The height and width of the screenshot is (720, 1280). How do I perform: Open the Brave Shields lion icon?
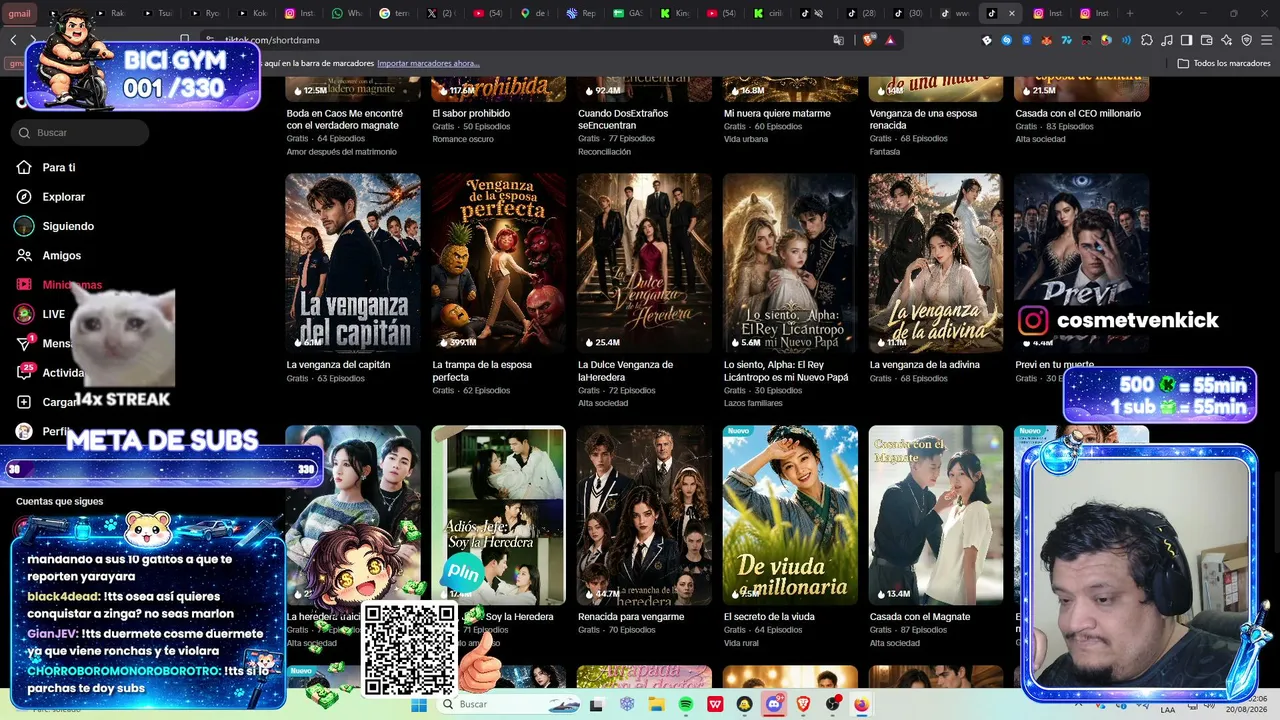[x=868, y=40]
